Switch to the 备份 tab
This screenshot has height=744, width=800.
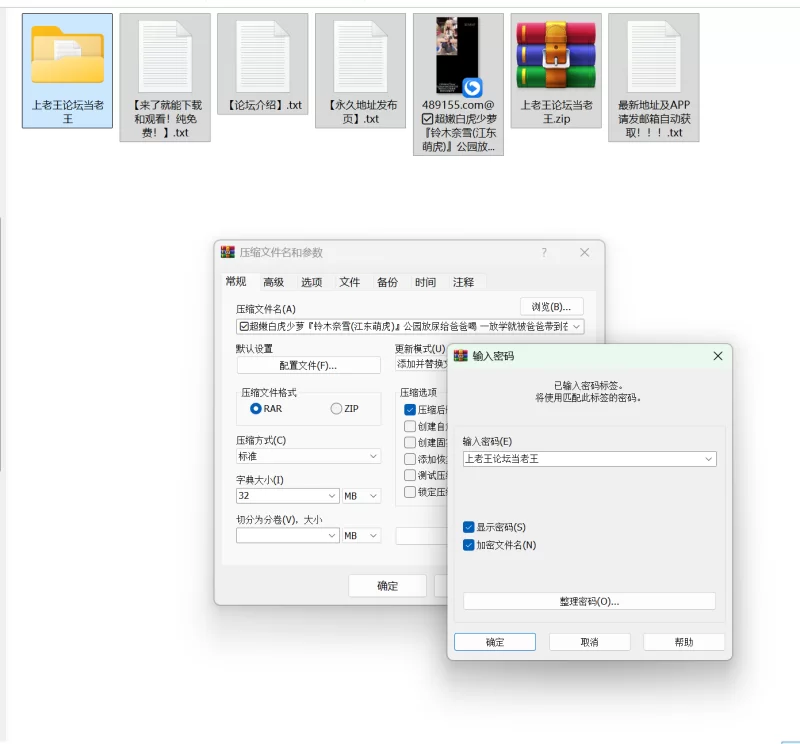pyautogui.click(x=387, y=282)
